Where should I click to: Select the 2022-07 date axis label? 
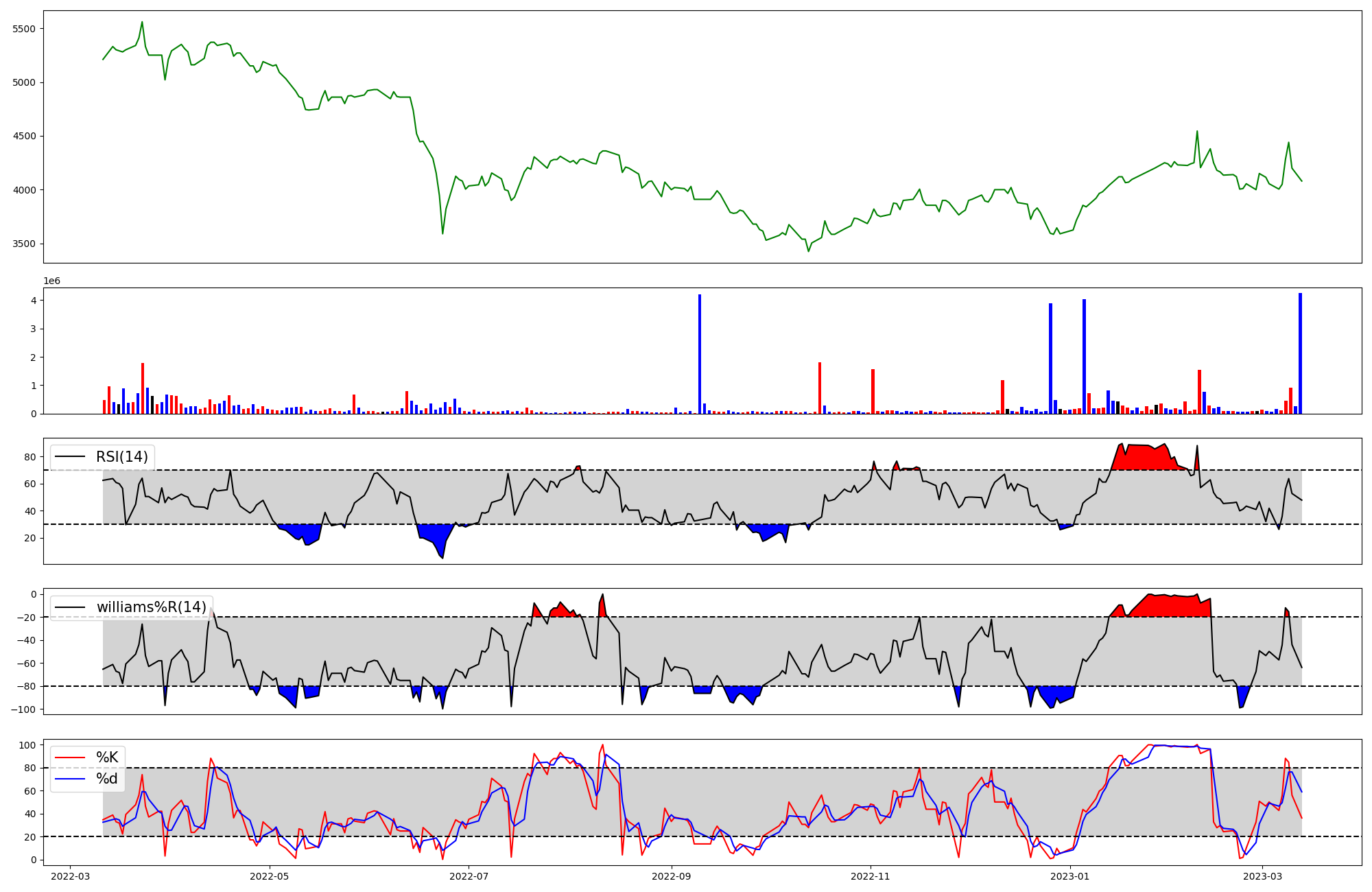pos(469,876)
